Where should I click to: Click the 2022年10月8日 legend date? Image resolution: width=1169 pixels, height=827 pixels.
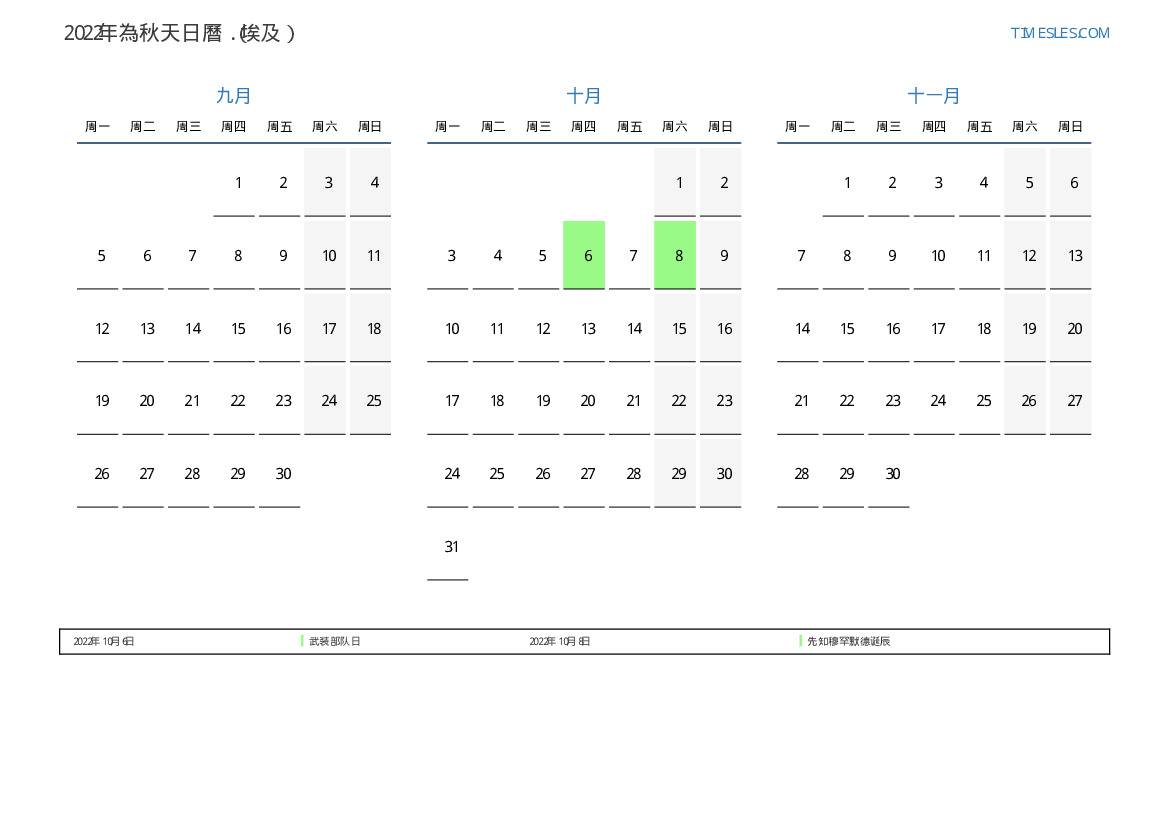coord(559,641)
